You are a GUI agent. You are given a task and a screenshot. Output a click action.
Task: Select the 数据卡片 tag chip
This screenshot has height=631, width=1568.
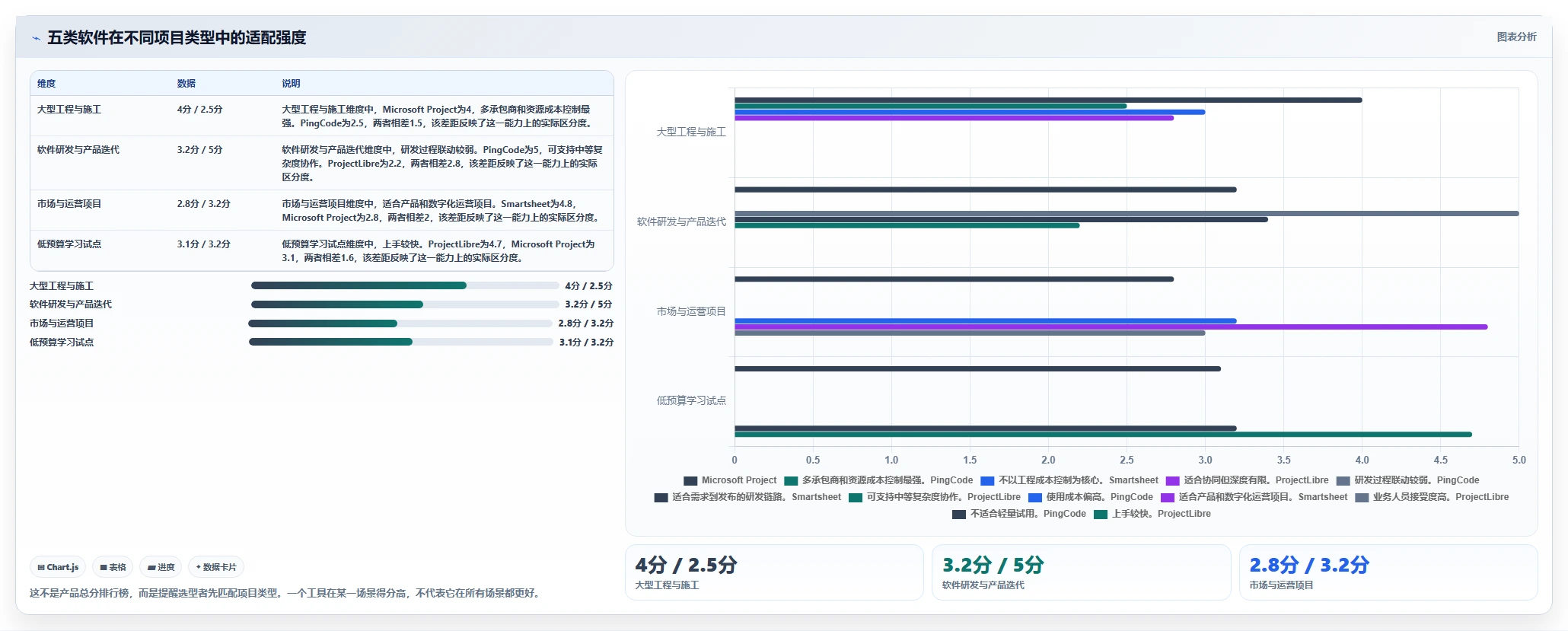coord(216,567)
